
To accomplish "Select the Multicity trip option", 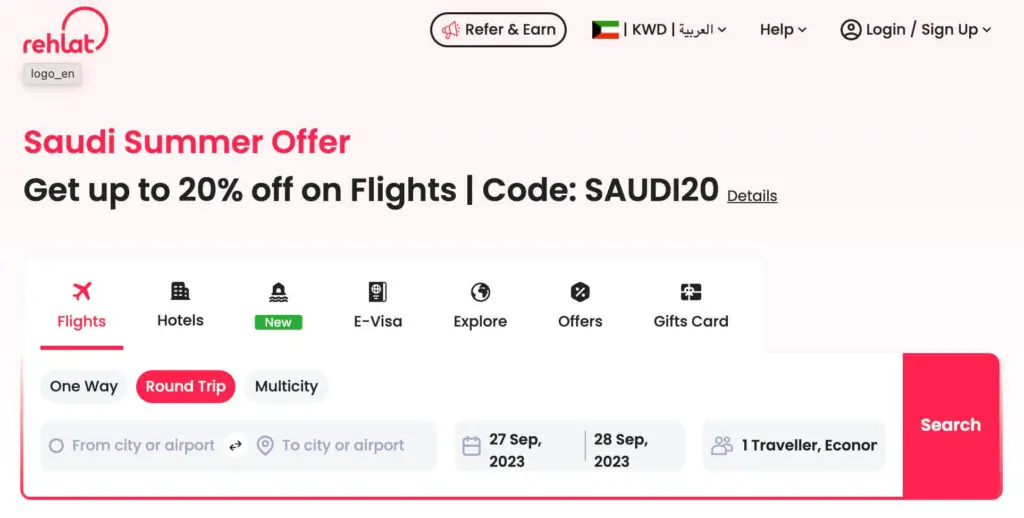I will click(286, 387).
